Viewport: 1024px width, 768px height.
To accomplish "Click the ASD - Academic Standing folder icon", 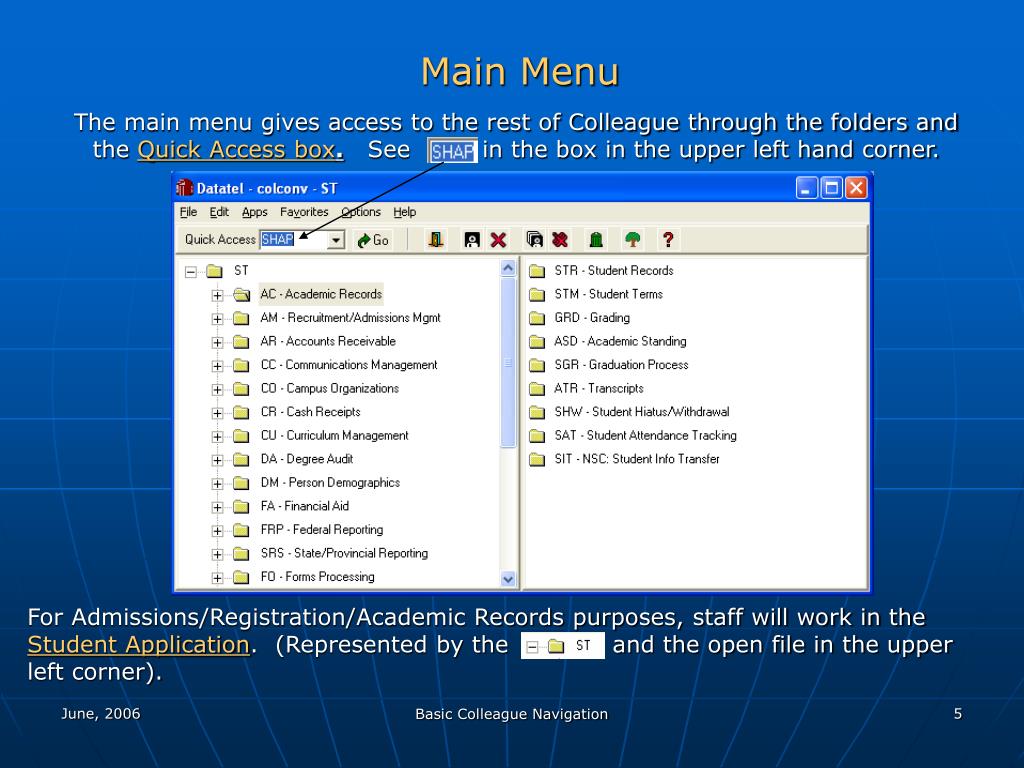I will coord(537,342).
